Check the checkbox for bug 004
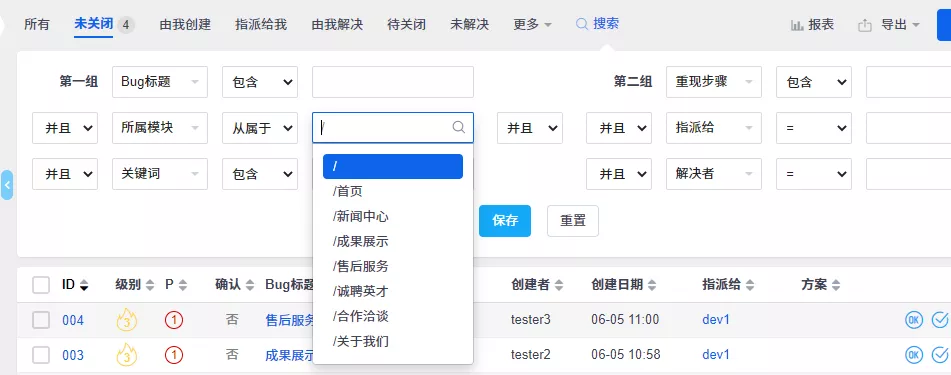Screen dimensions: 951x375 pos(41,320)
